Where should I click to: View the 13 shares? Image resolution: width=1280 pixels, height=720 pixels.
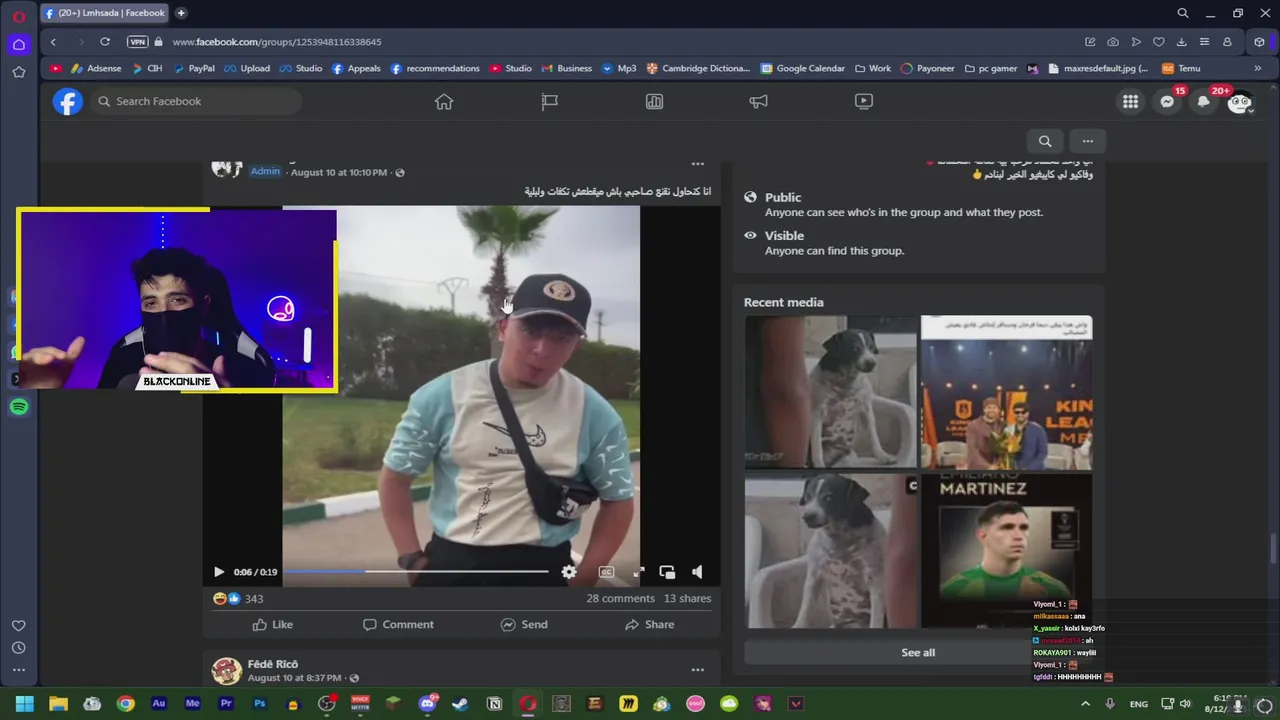(687, 598)
